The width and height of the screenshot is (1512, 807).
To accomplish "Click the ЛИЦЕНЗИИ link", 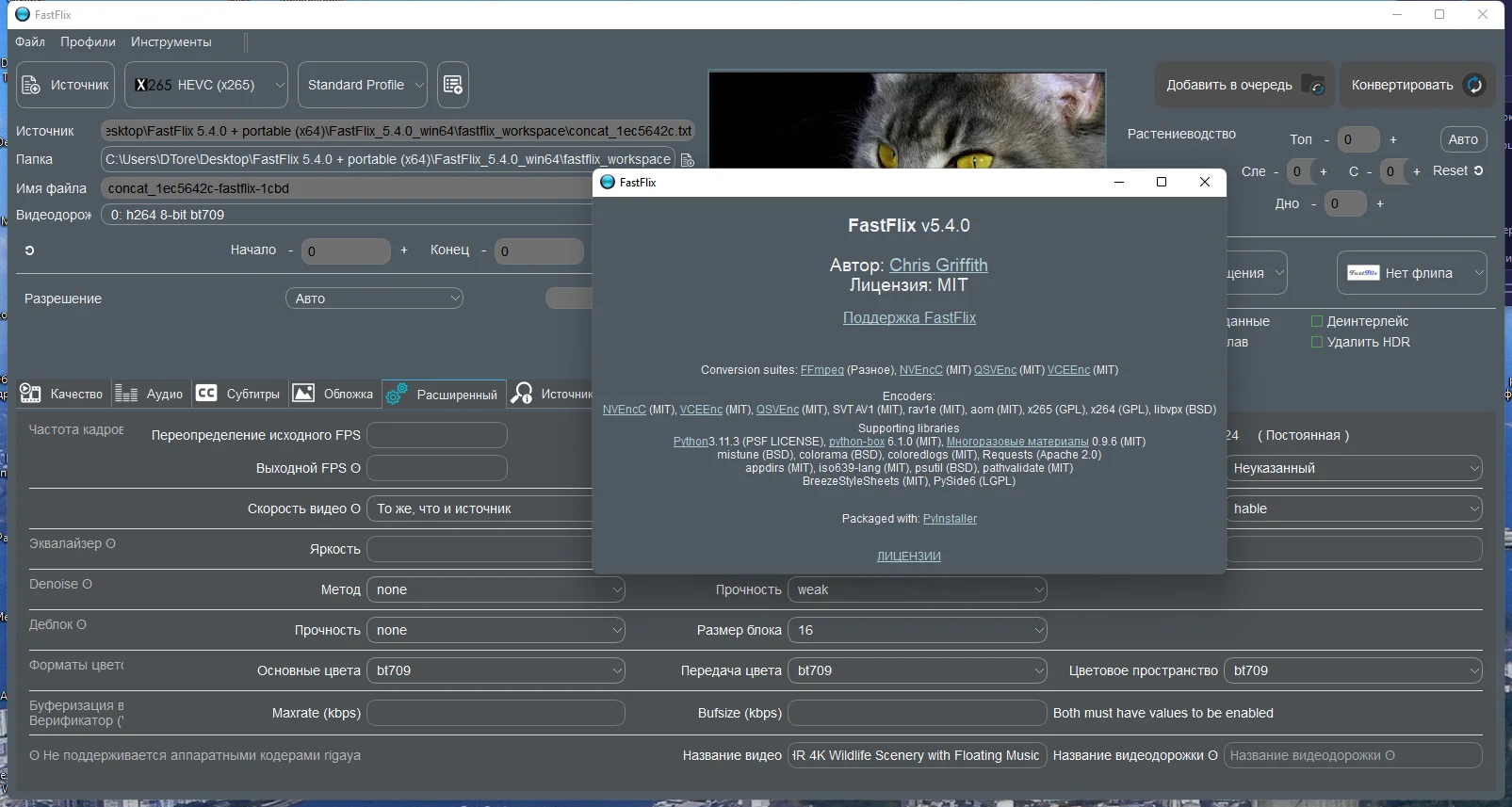I will tap(909, 557).
